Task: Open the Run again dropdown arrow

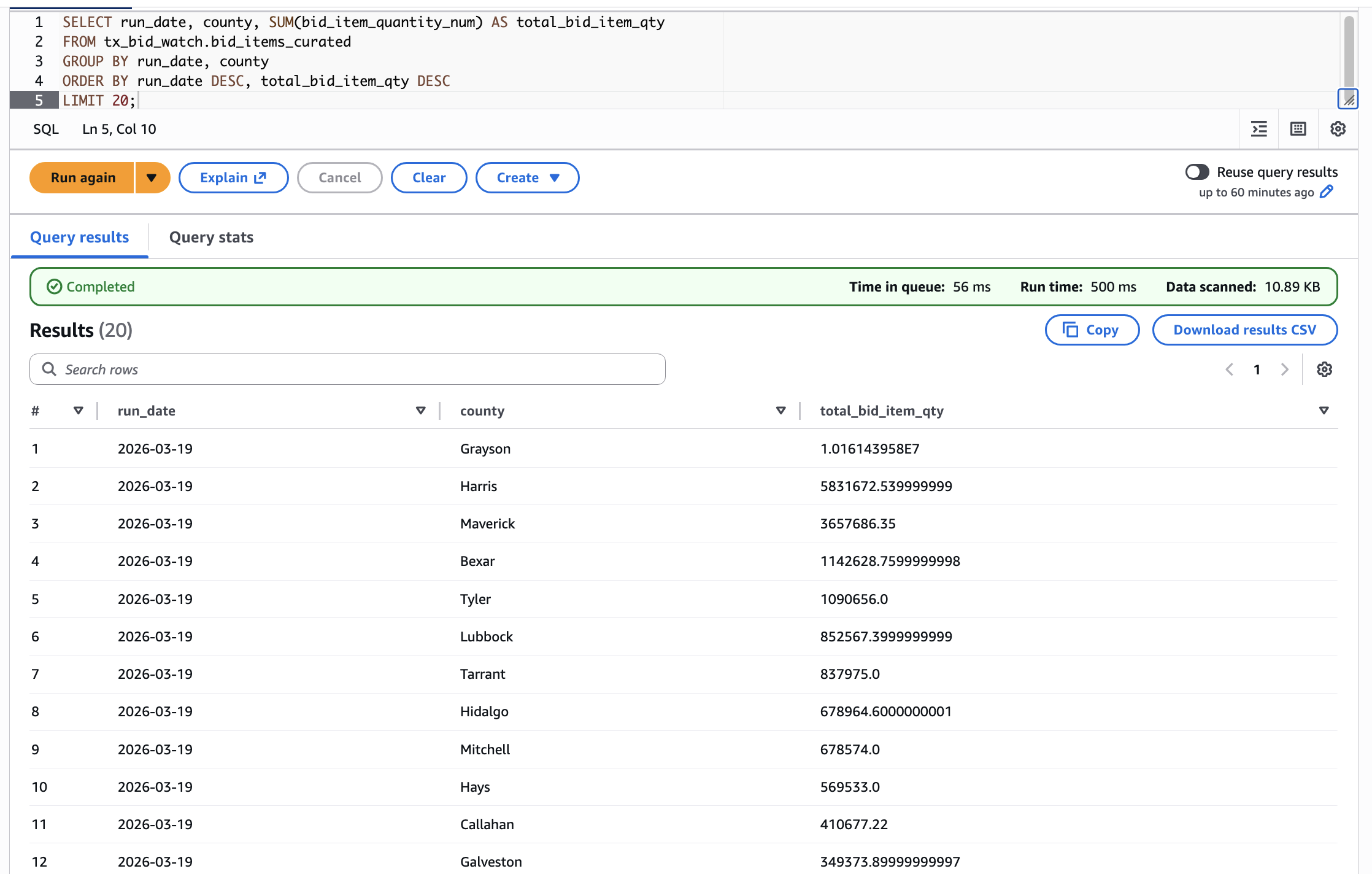Action: click(152, 177)
